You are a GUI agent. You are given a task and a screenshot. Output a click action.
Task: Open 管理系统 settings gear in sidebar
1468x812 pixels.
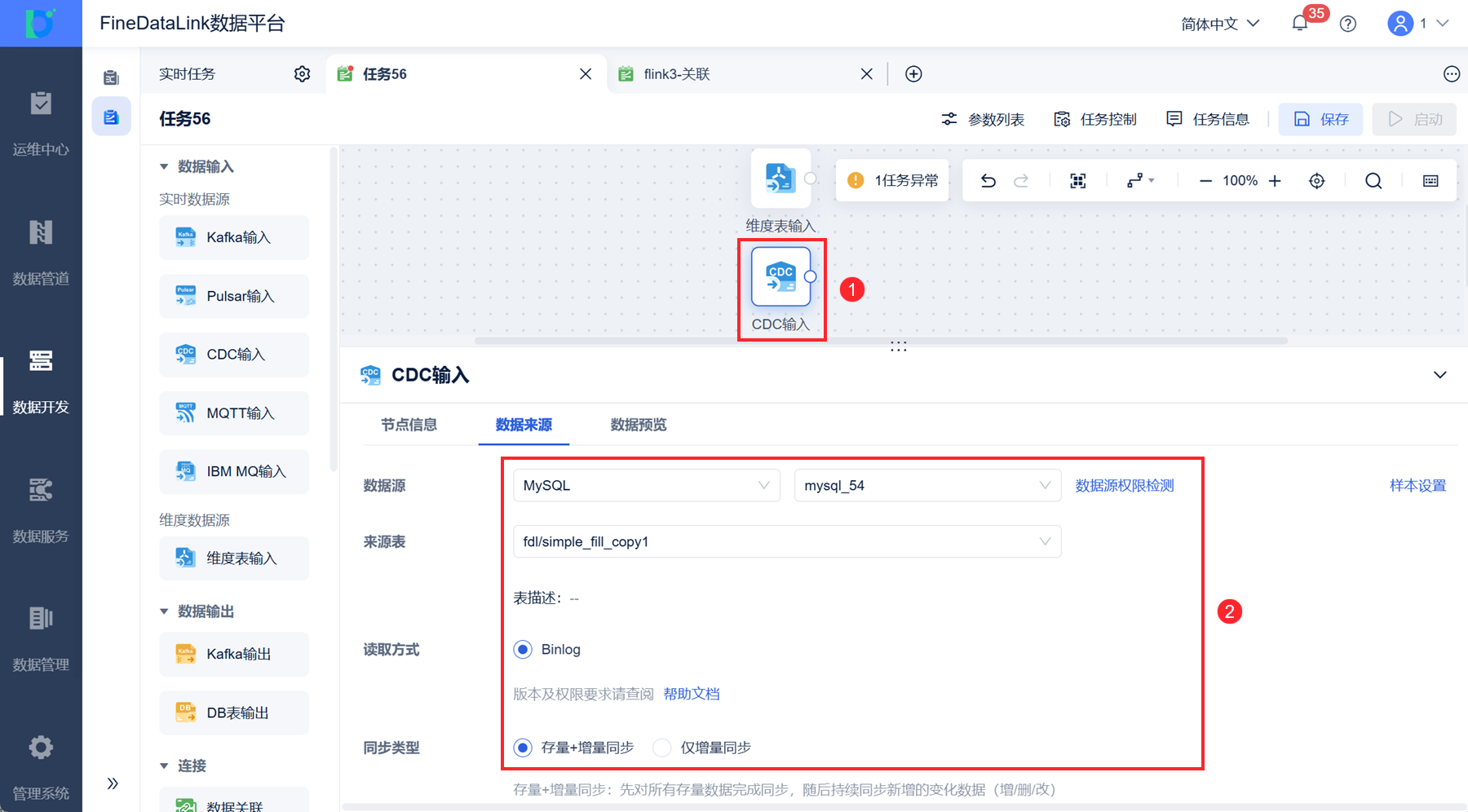pos(41,747)
